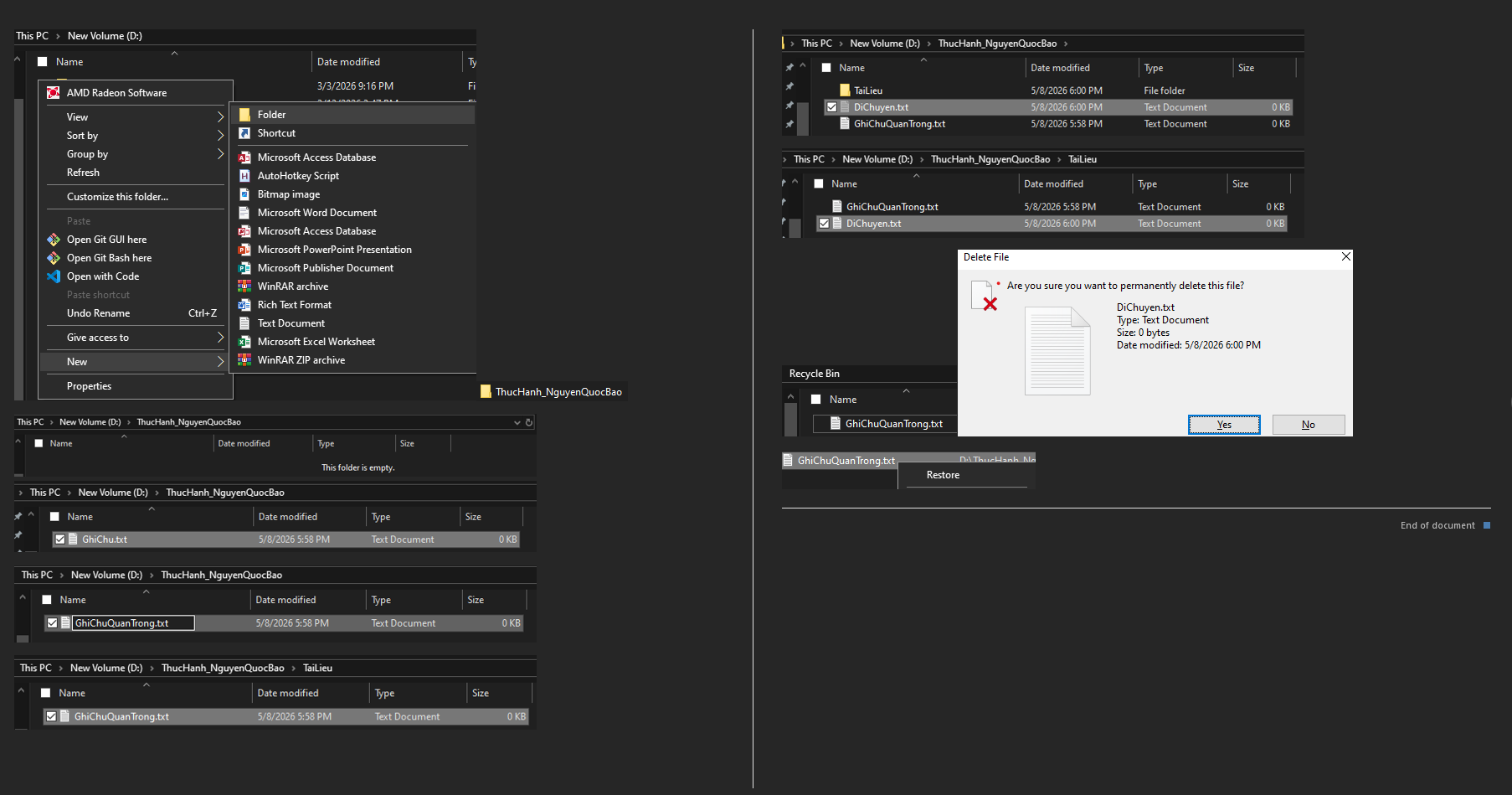Open the New submenu arrow

click(x=220, y=362)
